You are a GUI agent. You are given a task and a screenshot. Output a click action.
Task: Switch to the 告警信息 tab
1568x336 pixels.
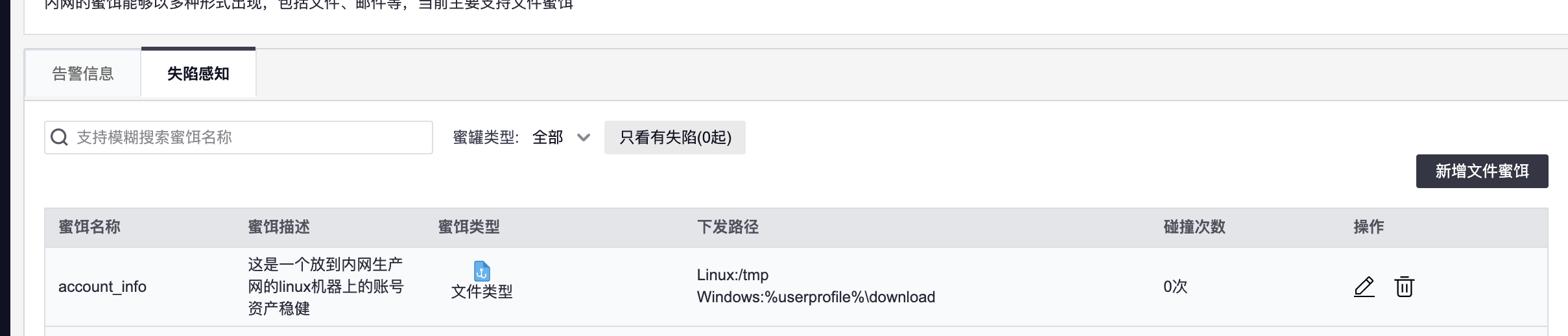tap(83, 74)
